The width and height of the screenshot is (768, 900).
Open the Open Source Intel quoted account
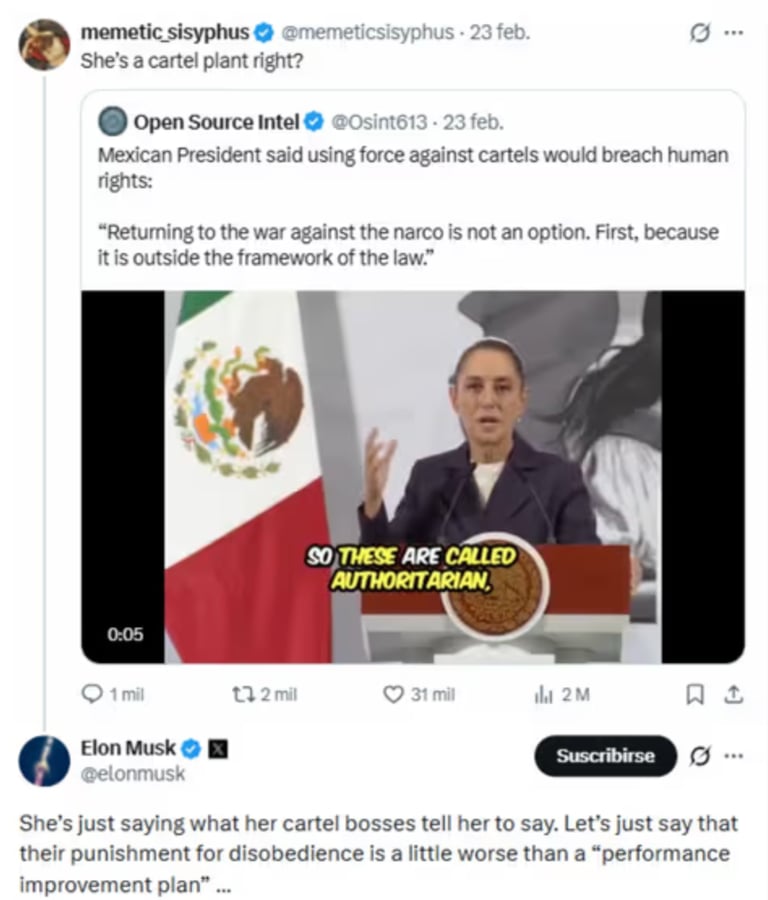(216, 122)
